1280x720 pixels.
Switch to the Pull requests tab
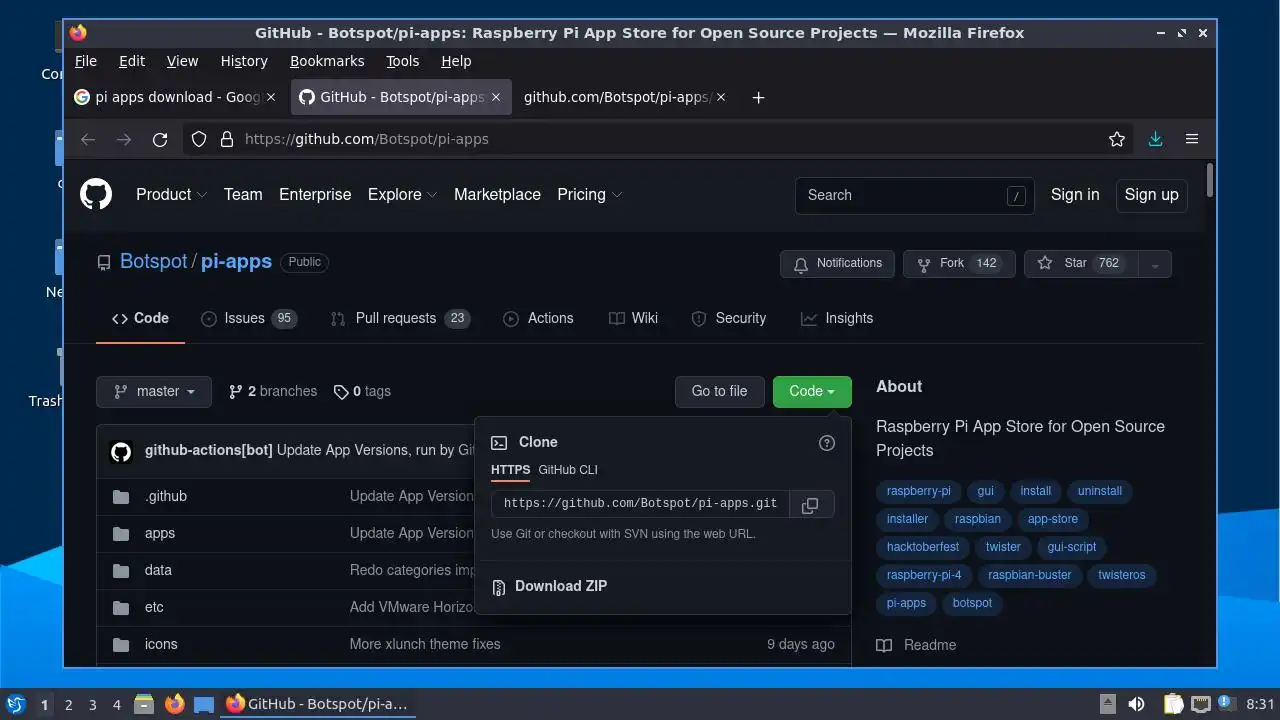[400, 318]
